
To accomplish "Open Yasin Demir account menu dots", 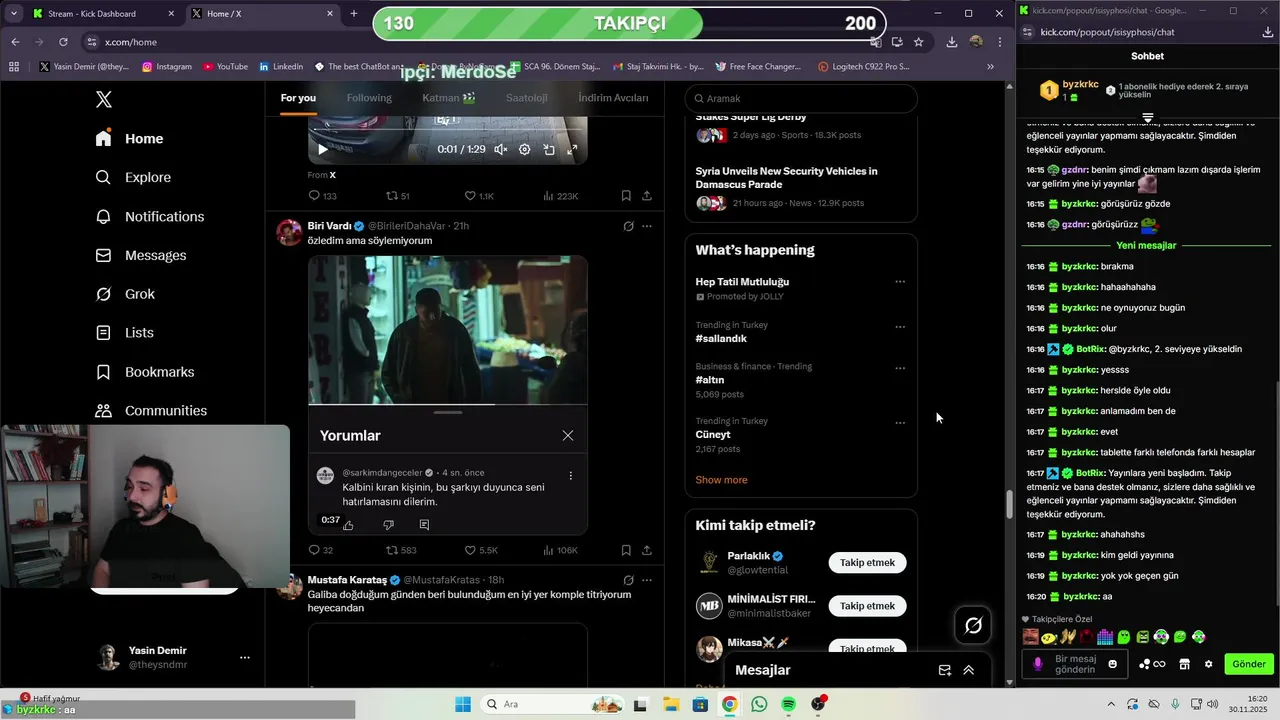I will (244, 657).
